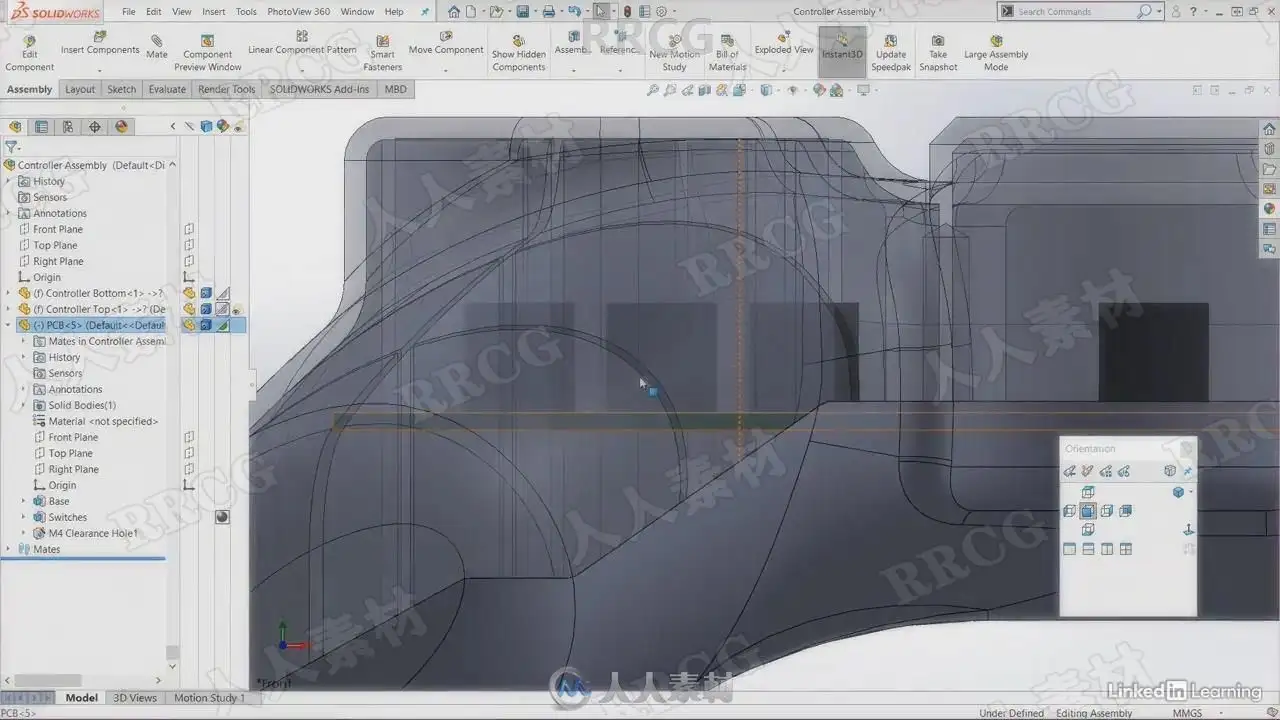Viewport: 1280px width, 720px height.
Task: Open the FeatureManager design tree tab
Action: point(15,127)
